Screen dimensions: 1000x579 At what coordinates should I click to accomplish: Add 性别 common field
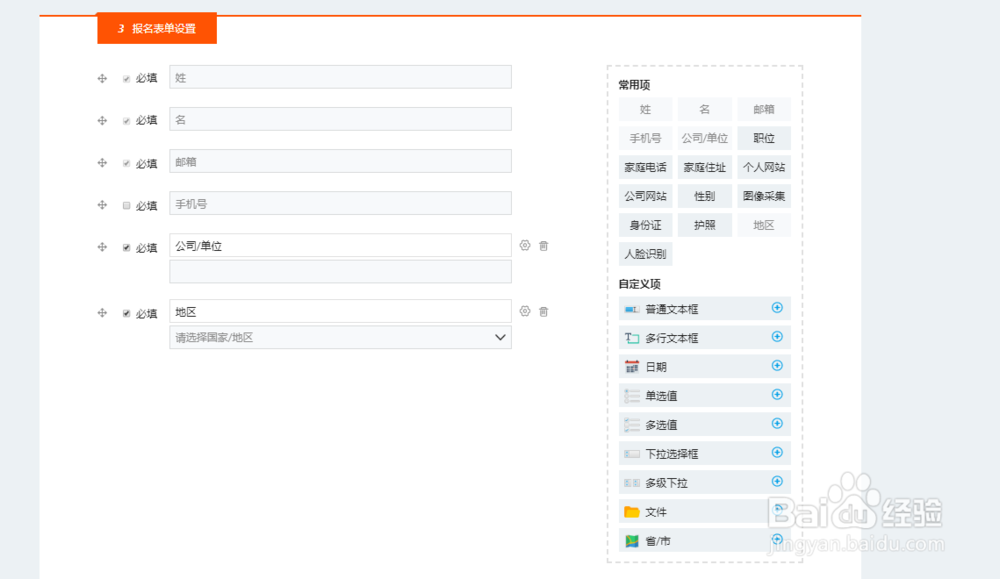coord(704,196)
